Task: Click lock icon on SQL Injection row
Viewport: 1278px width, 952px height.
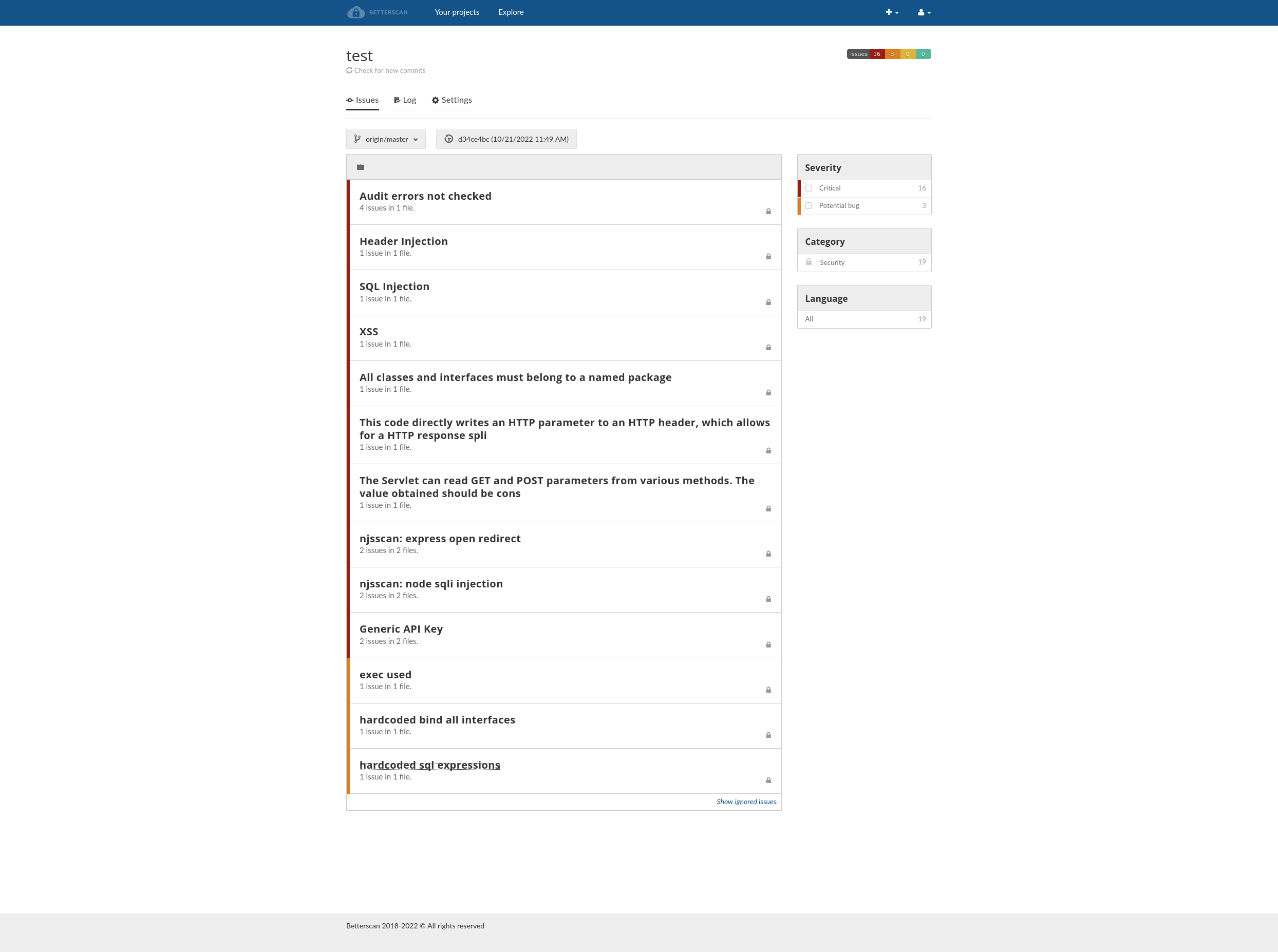Action: tap(768, 302)
